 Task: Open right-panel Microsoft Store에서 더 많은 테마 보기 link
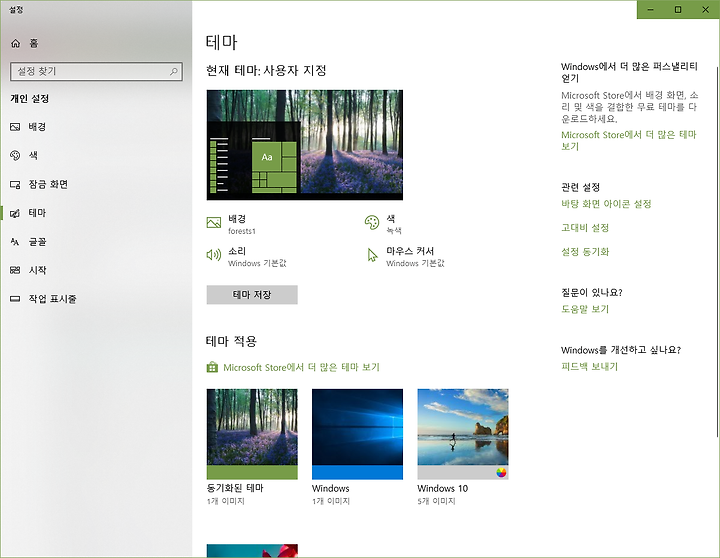point(629,141)
